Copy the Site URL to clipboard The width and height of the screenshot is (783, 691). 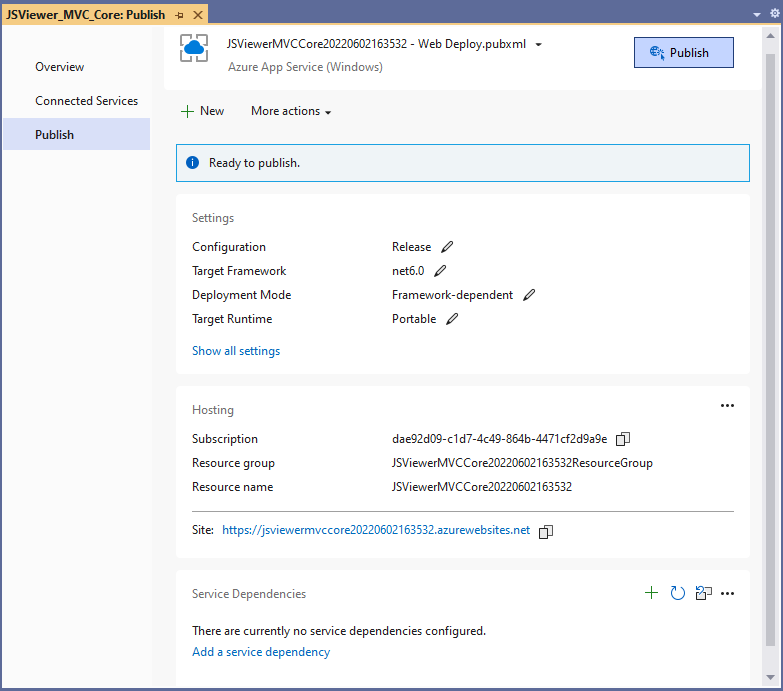point(546,532)
